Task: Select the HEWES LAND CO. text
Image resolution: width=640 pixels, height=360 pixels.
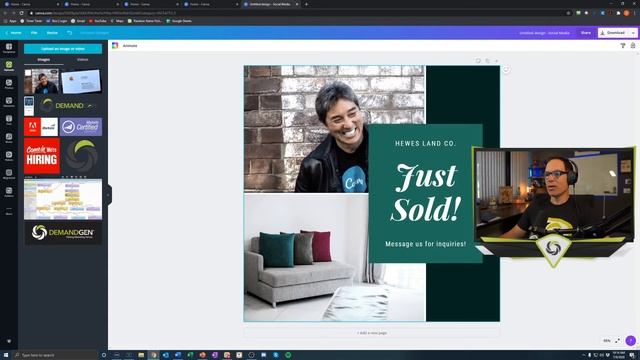Action: (425, 143)
